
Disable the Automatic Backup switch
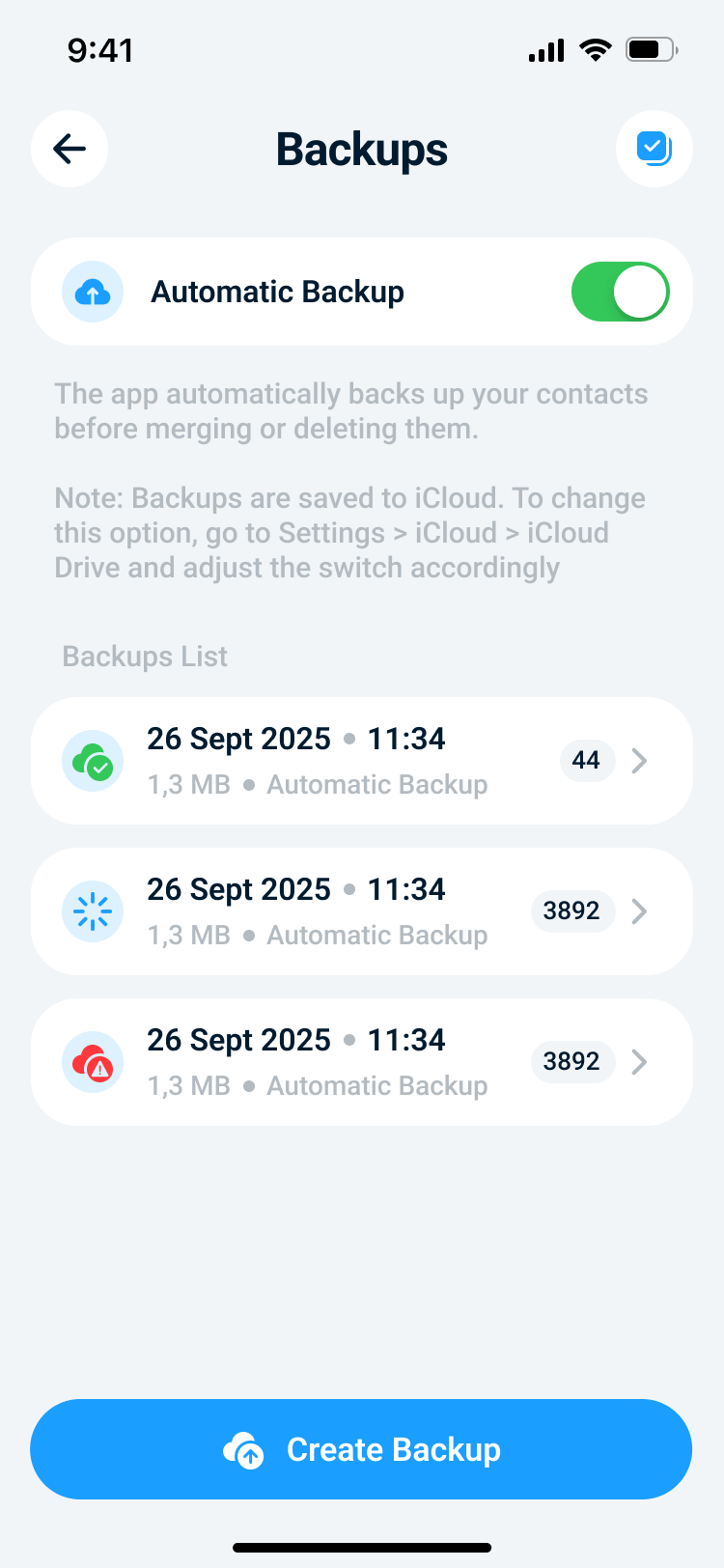[621, 292]
